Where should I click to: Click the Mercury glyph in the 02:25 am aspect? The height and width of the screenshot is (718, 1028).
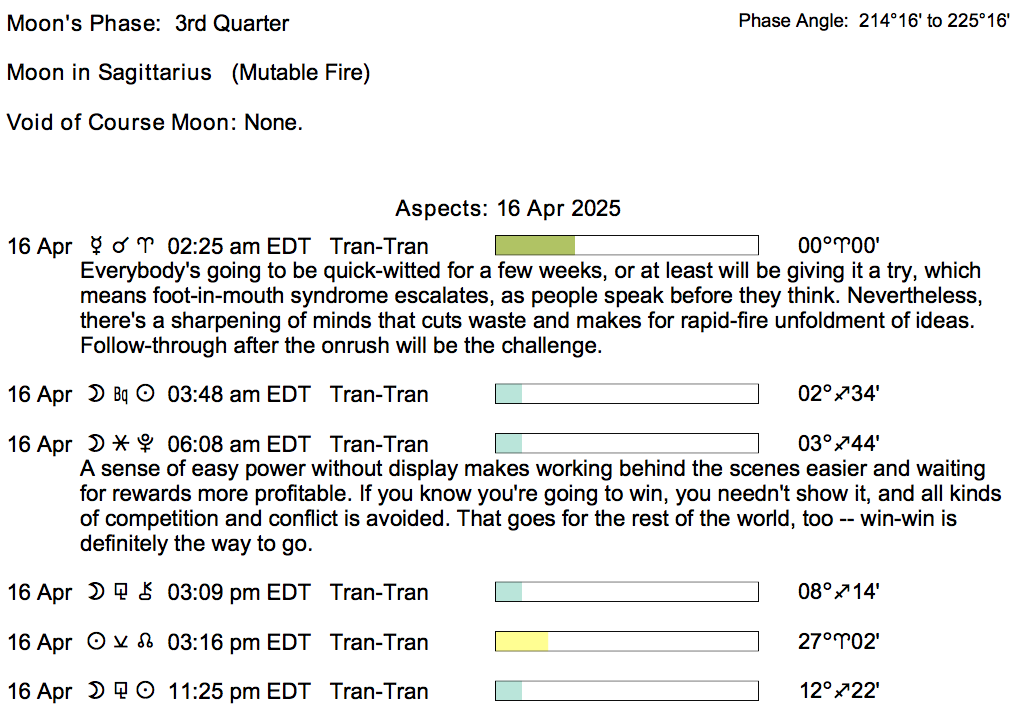click(x=96, y=246)
